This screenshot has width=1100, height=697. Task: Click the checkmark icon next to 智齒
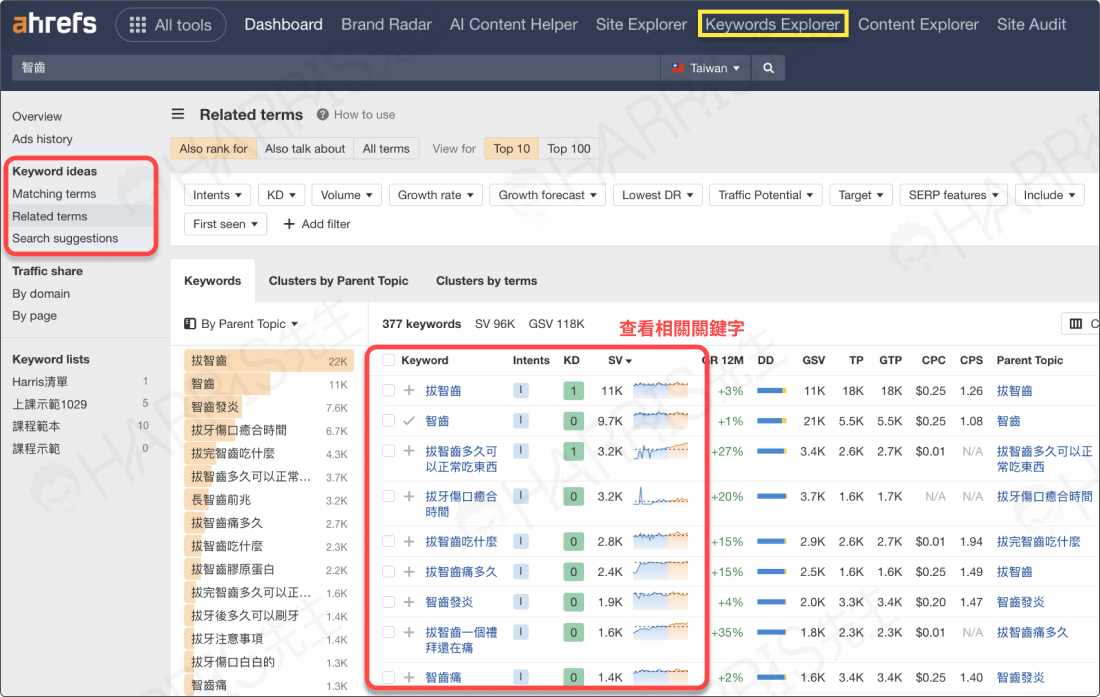409,421
